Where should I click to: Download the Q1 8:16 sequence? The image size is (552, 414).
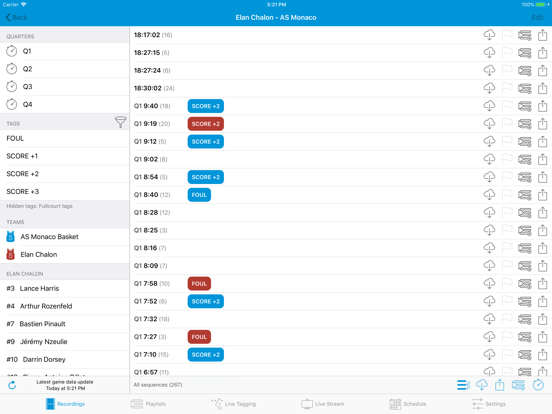point(489,248)
